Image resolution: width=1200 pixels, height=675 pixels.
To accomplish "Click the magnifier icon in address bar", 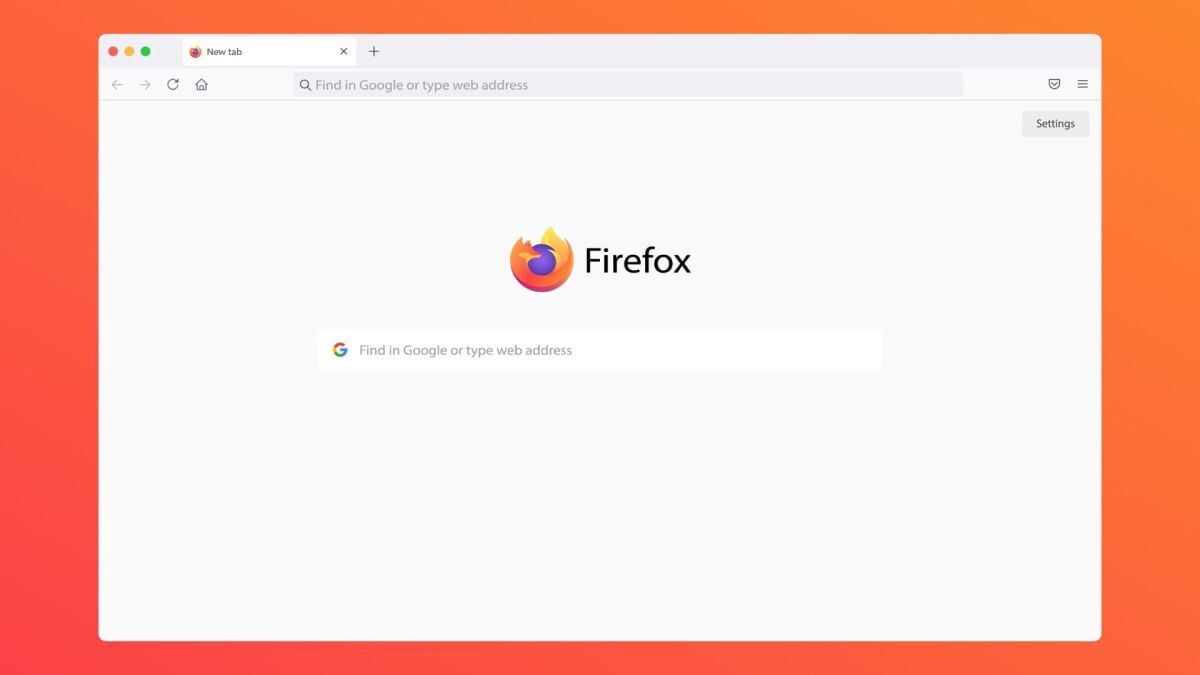I will coord(305,85).
